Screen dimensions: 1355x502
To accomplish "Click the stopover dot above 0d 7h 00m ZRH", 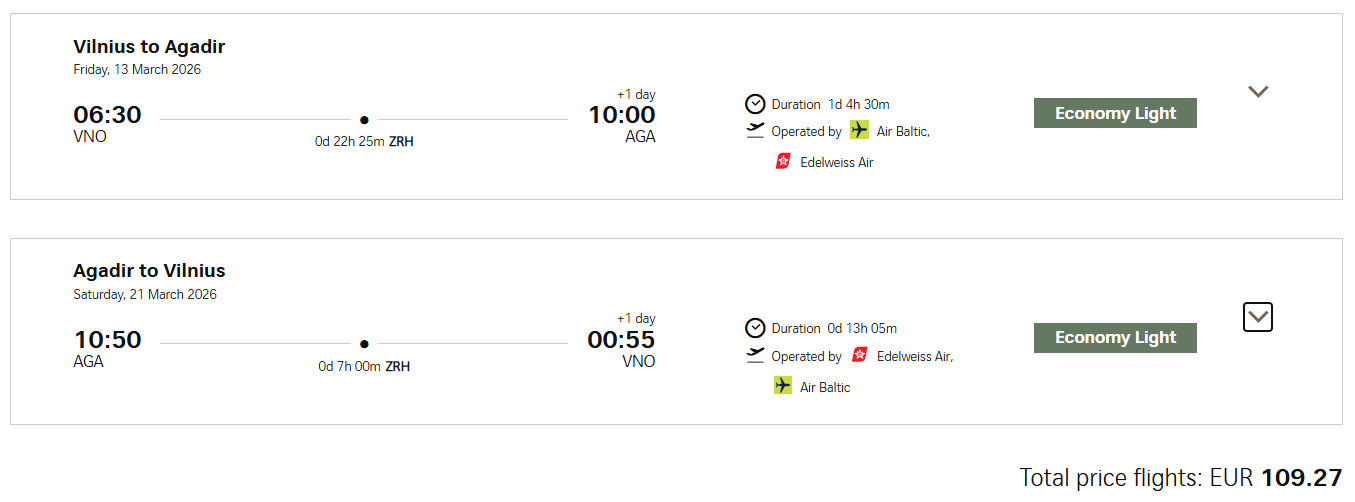I will (x=364, y=343).
